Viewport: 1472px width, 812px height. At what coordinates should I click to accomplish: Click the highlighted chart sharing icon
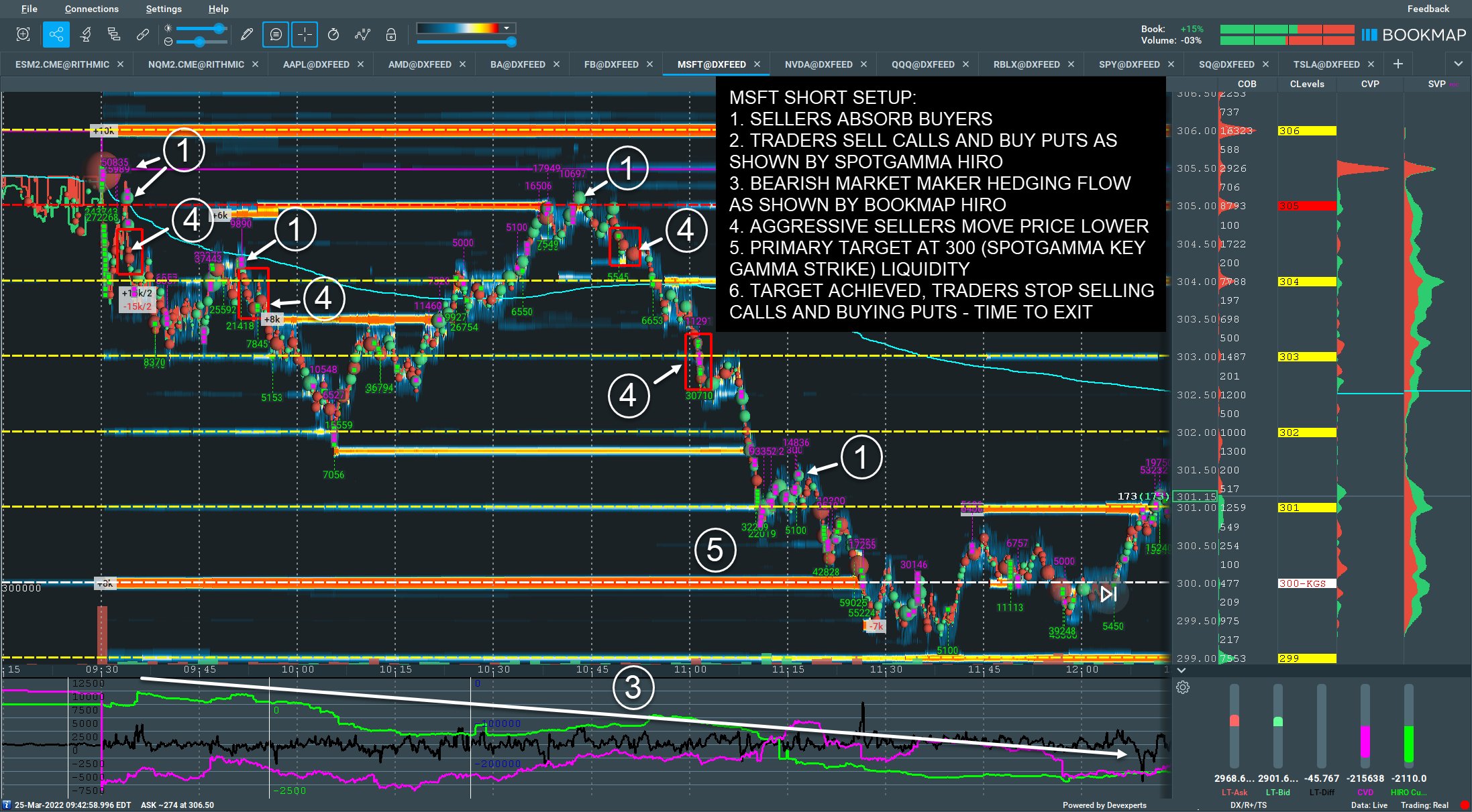tap(57, 34)
